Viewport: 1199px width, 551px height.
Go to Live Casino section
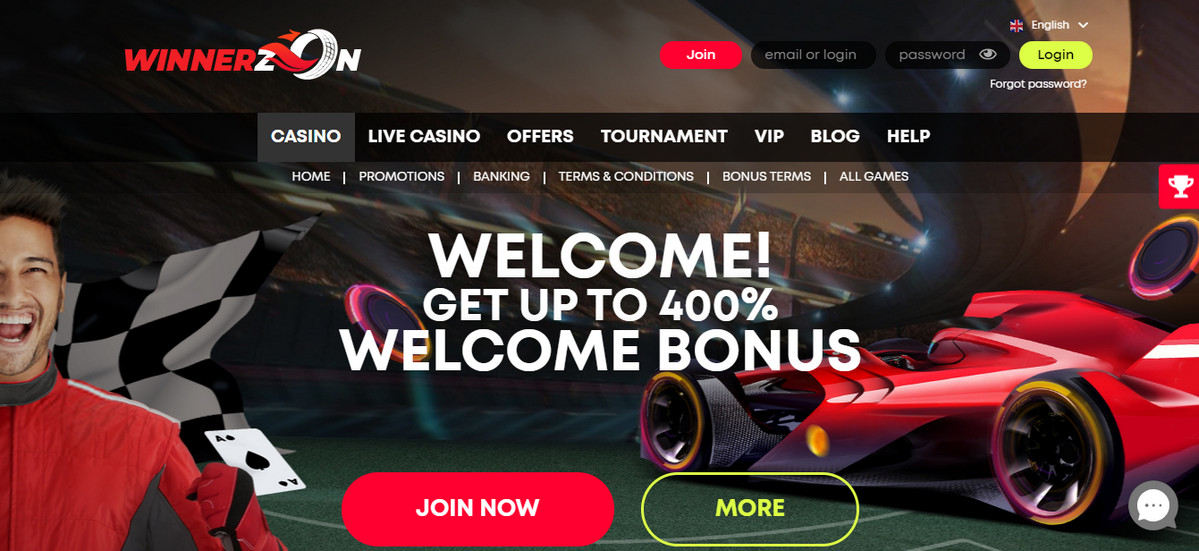coord(424,137)
